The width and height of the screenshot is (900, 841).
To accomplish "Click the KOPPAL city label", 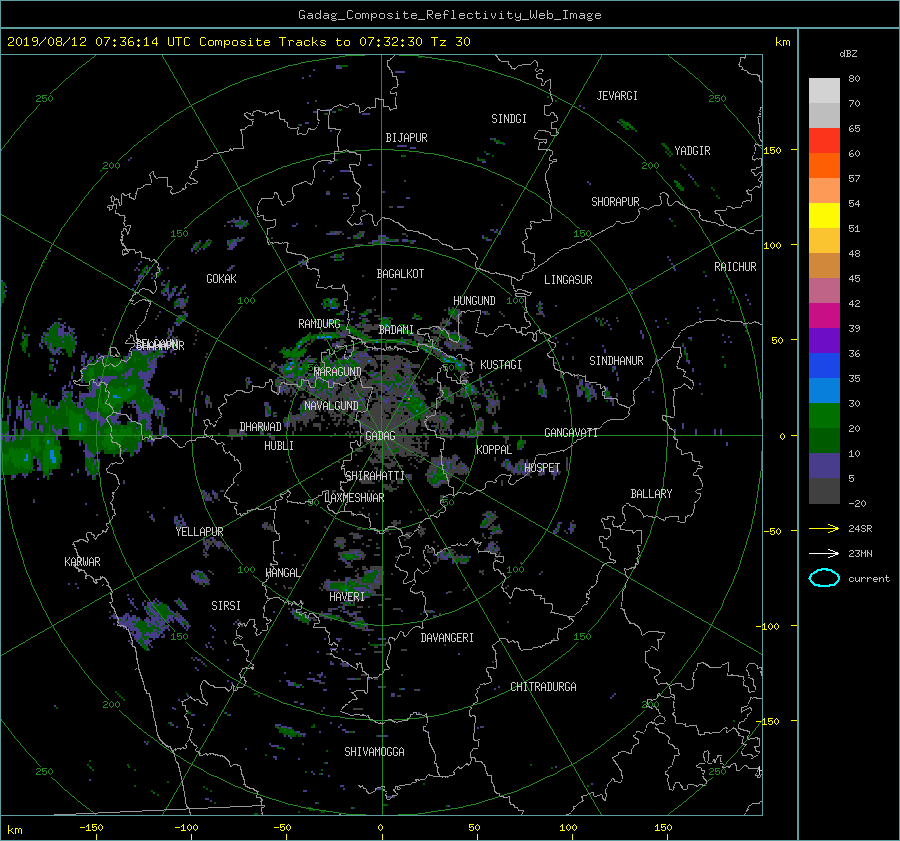I will [x=494, y=450].
